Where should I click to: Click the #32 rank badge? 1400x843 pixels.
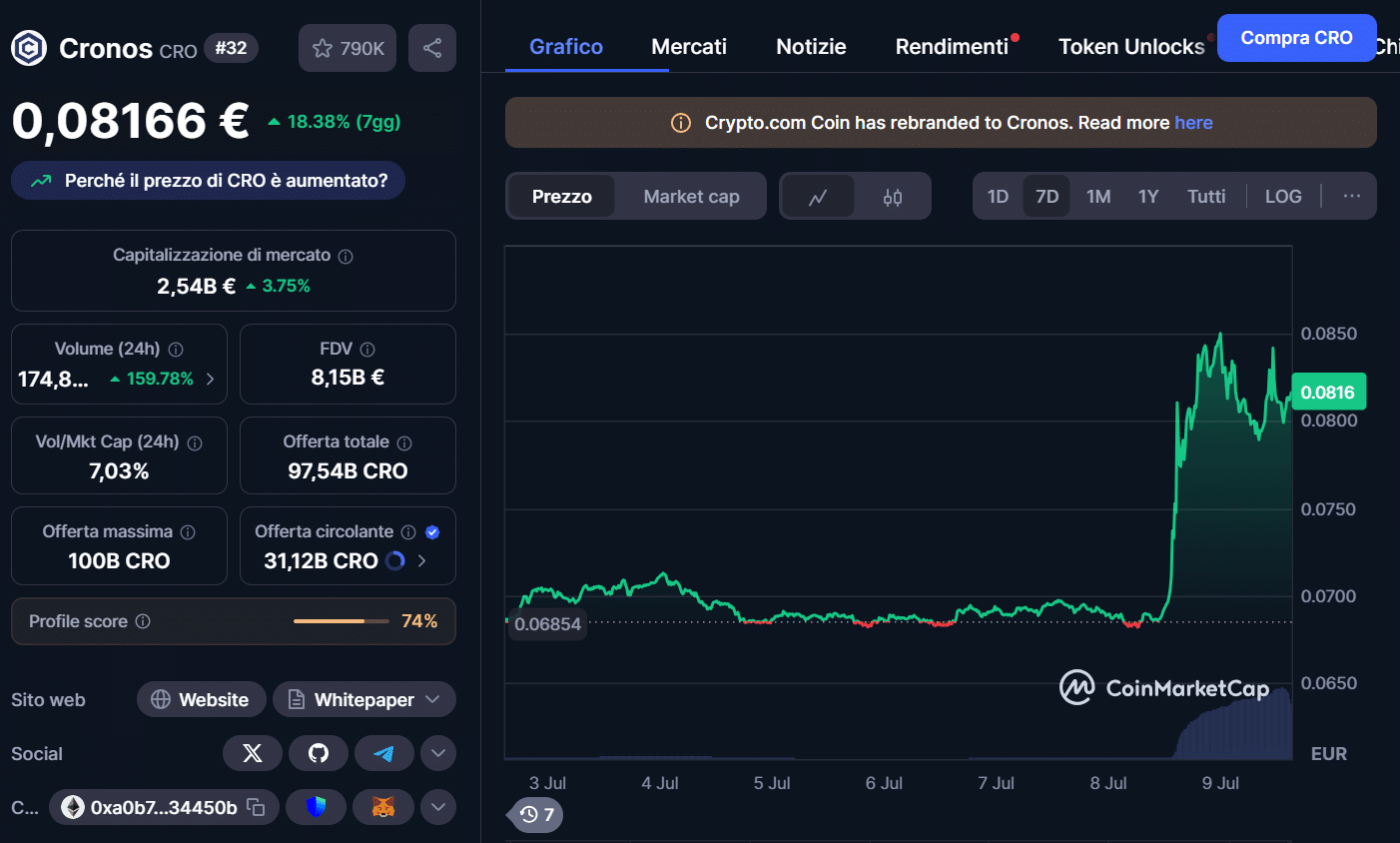pos(231,48)
